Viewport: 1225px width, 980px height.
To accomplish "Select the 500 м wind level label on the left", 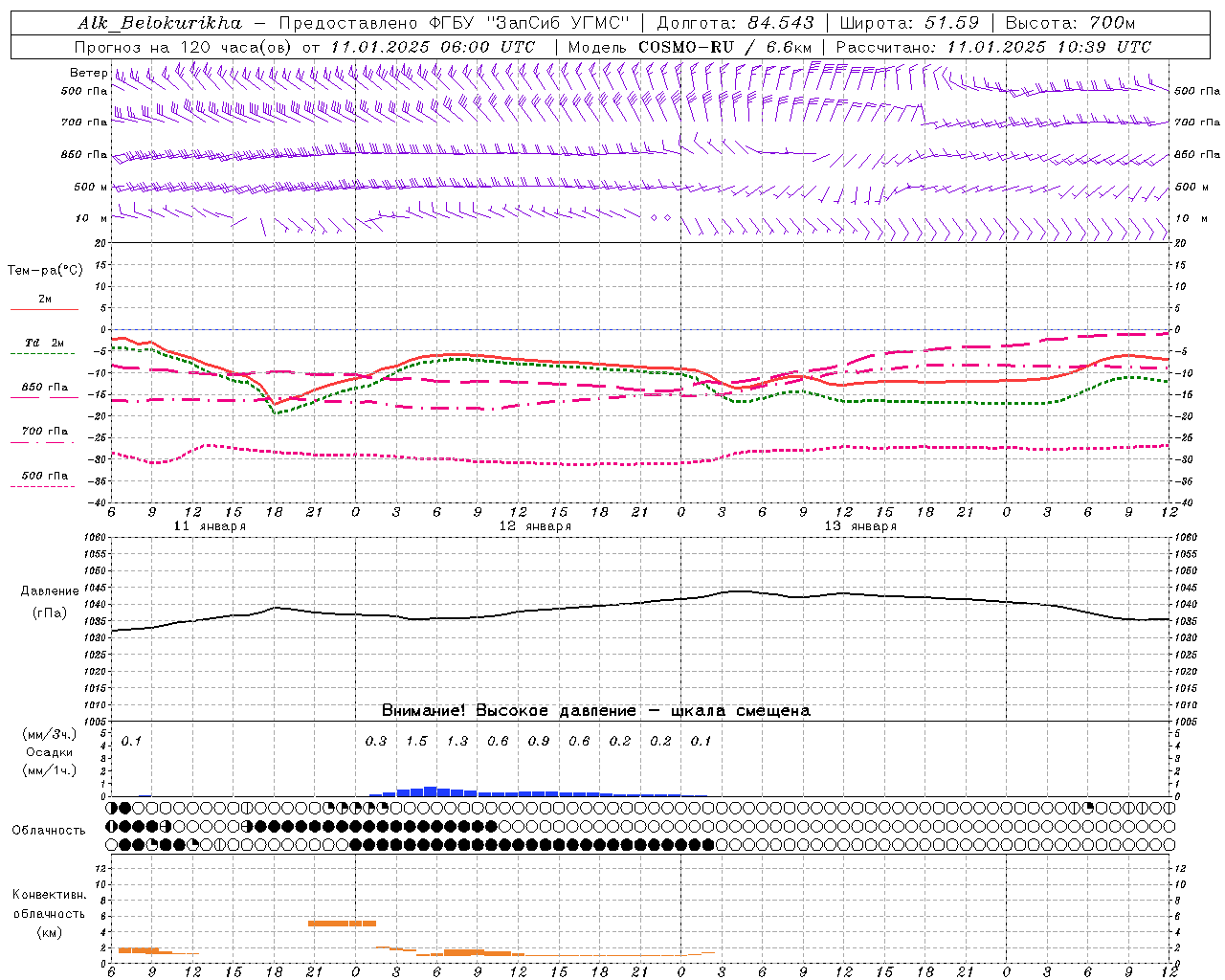I will tap(92, 187).
